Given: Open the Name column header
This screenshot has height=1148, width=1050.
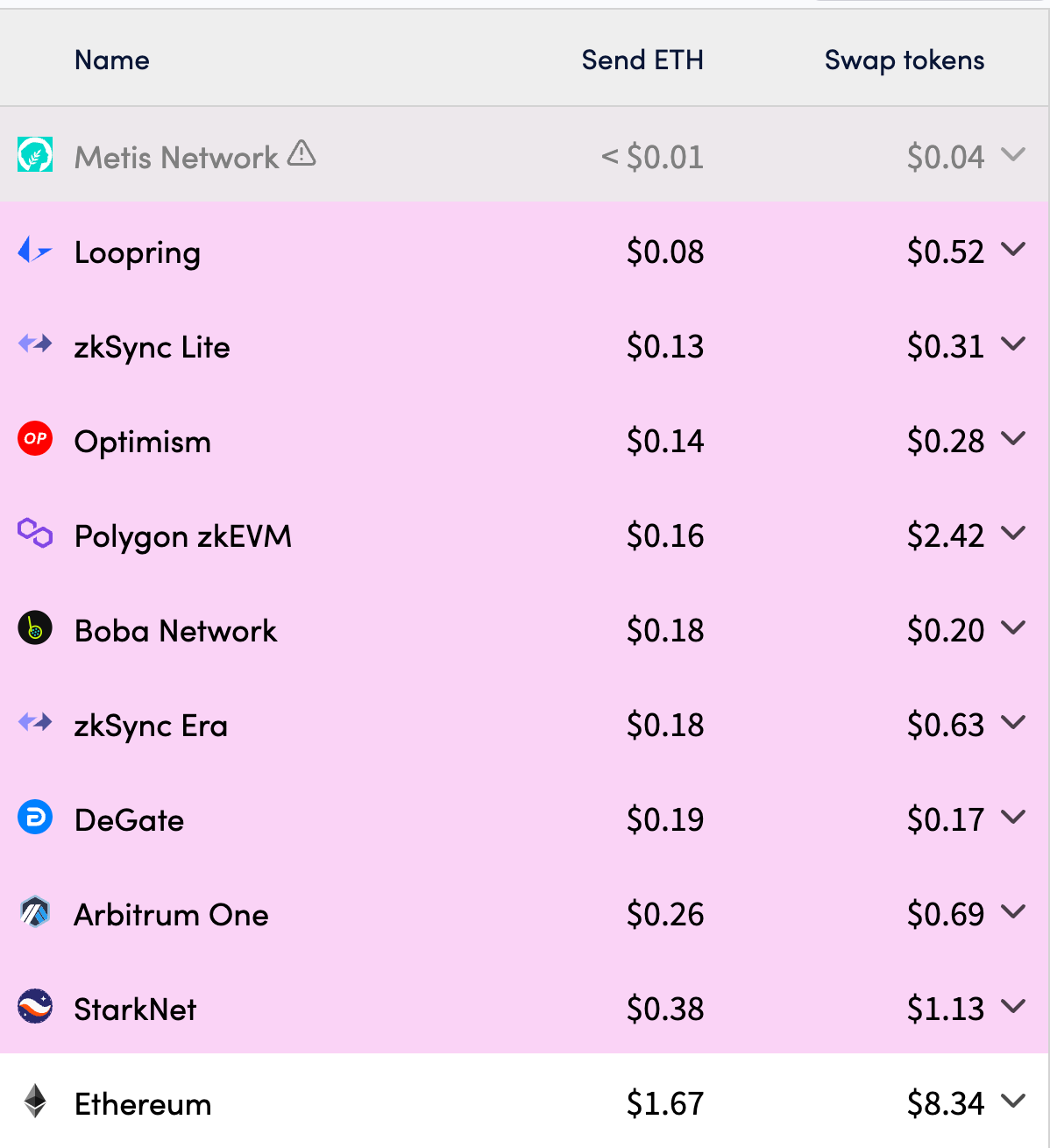Looking at the screenshot, I should tap(111, 60).
